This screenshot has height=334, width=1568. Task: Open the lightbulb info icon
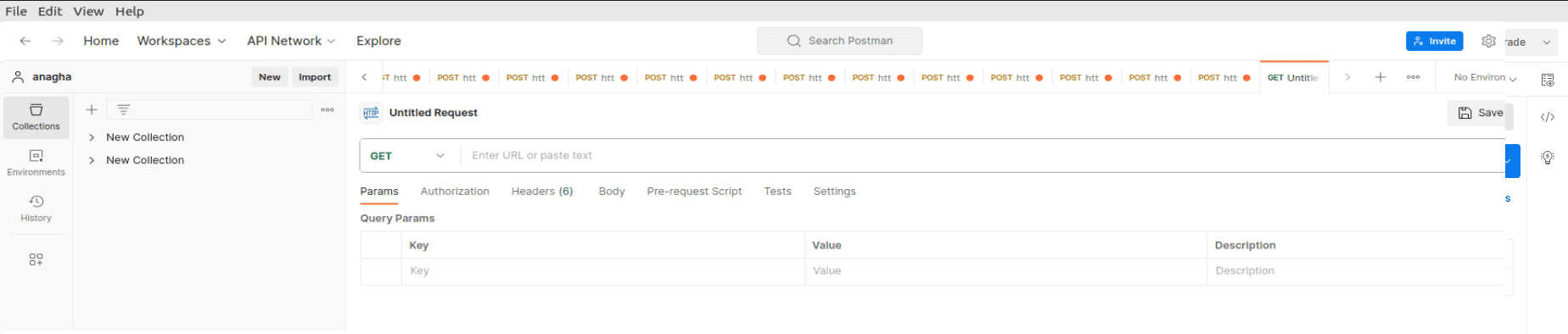pos(1548,158)
